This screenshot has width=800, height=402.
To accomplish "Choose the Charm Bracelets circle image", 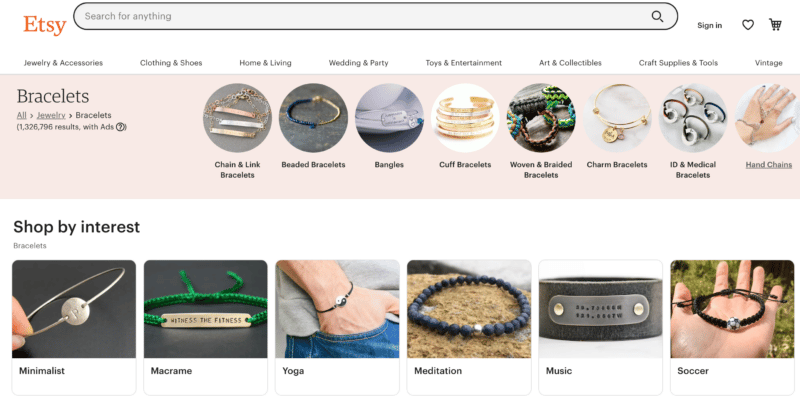I will [x=617, y=118].
